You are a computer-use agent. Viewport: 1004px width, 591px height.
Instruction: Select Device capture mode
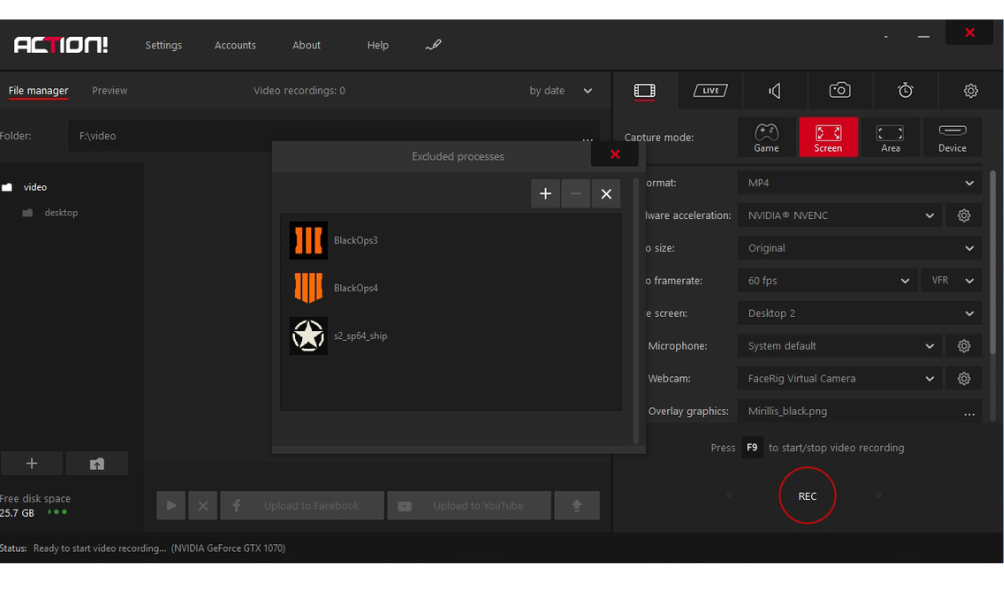(x=952, y=138)
